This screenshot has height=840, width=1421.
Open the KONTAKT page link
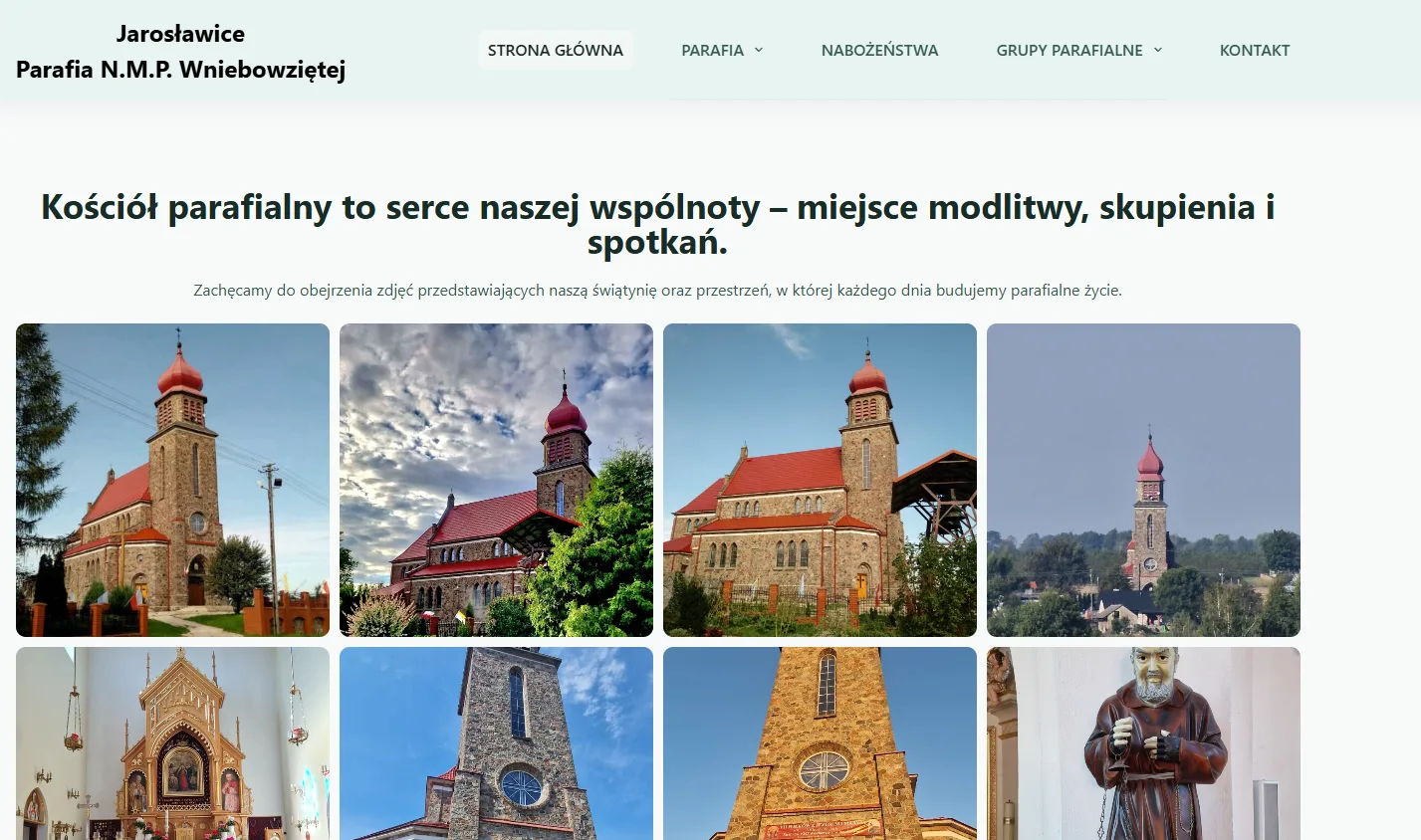(x=1255, y=50)
